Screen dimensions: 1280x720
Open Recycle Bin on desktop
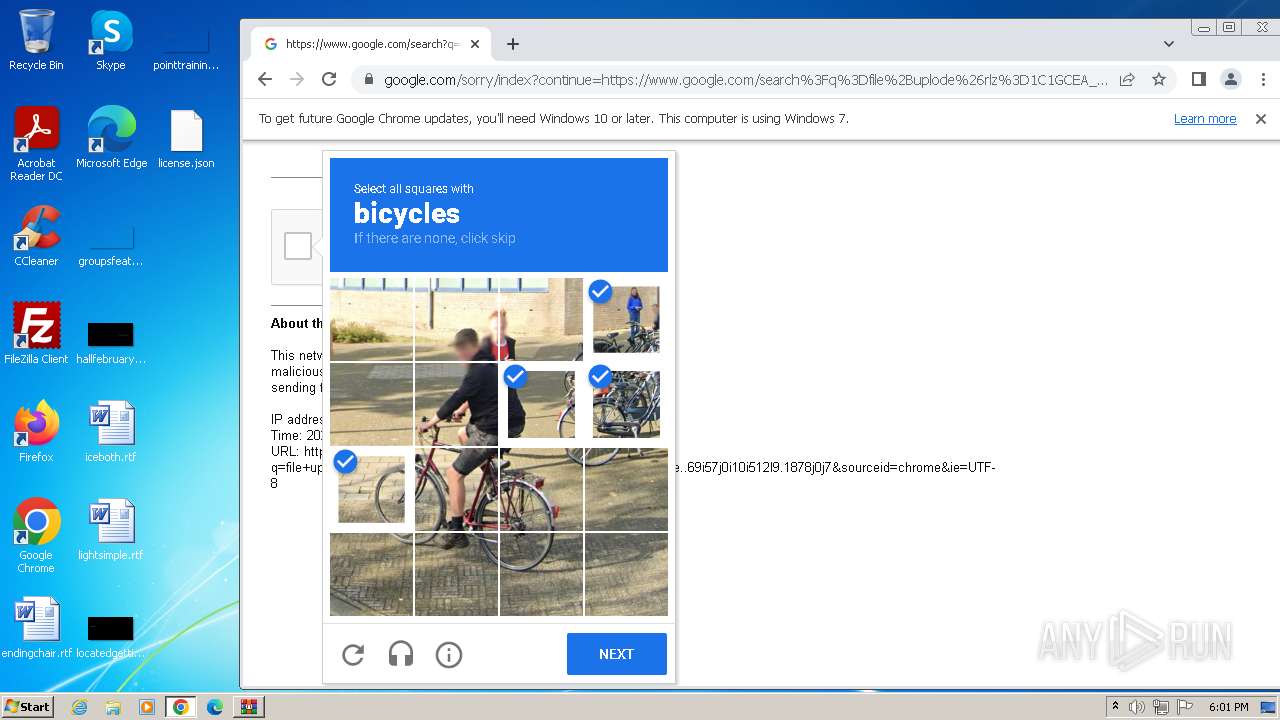(36, 40)
